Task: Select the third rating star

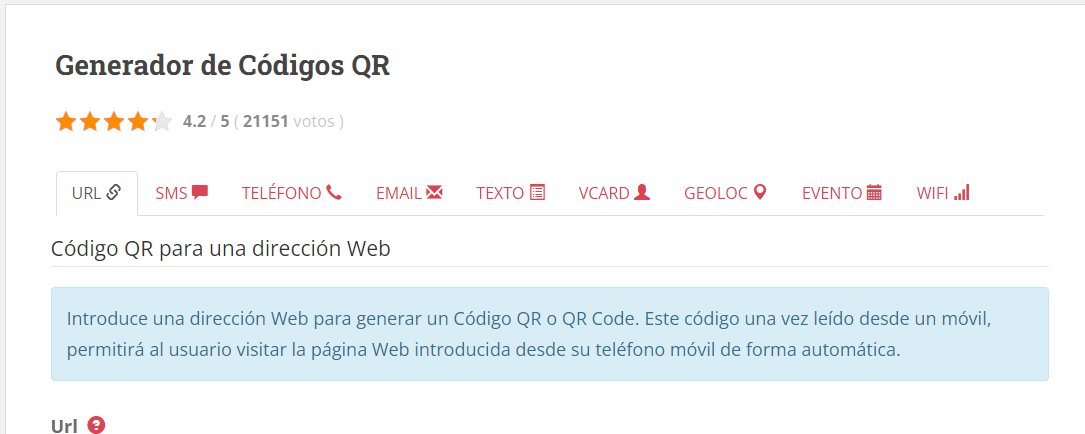Action: pyautogui.click(x=114, y=122)
